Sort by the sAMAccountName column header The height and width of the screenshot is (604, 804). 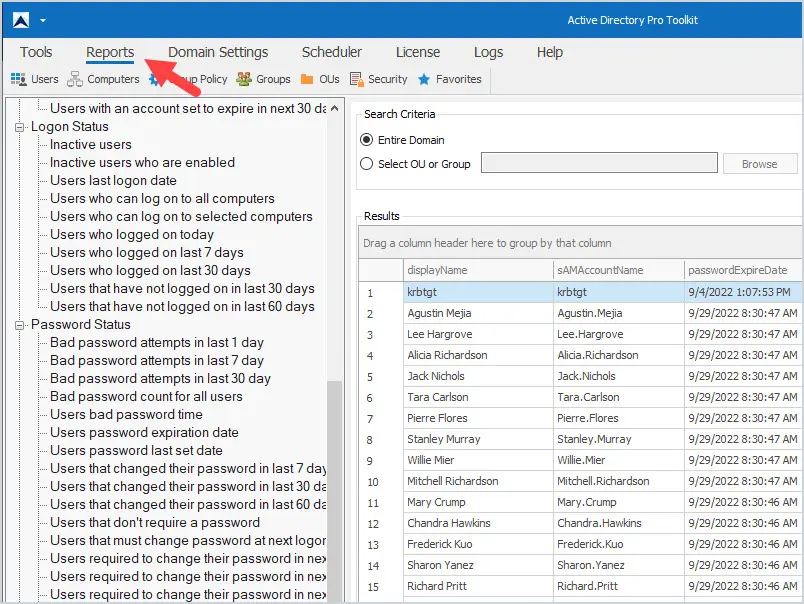click(619, 270)
